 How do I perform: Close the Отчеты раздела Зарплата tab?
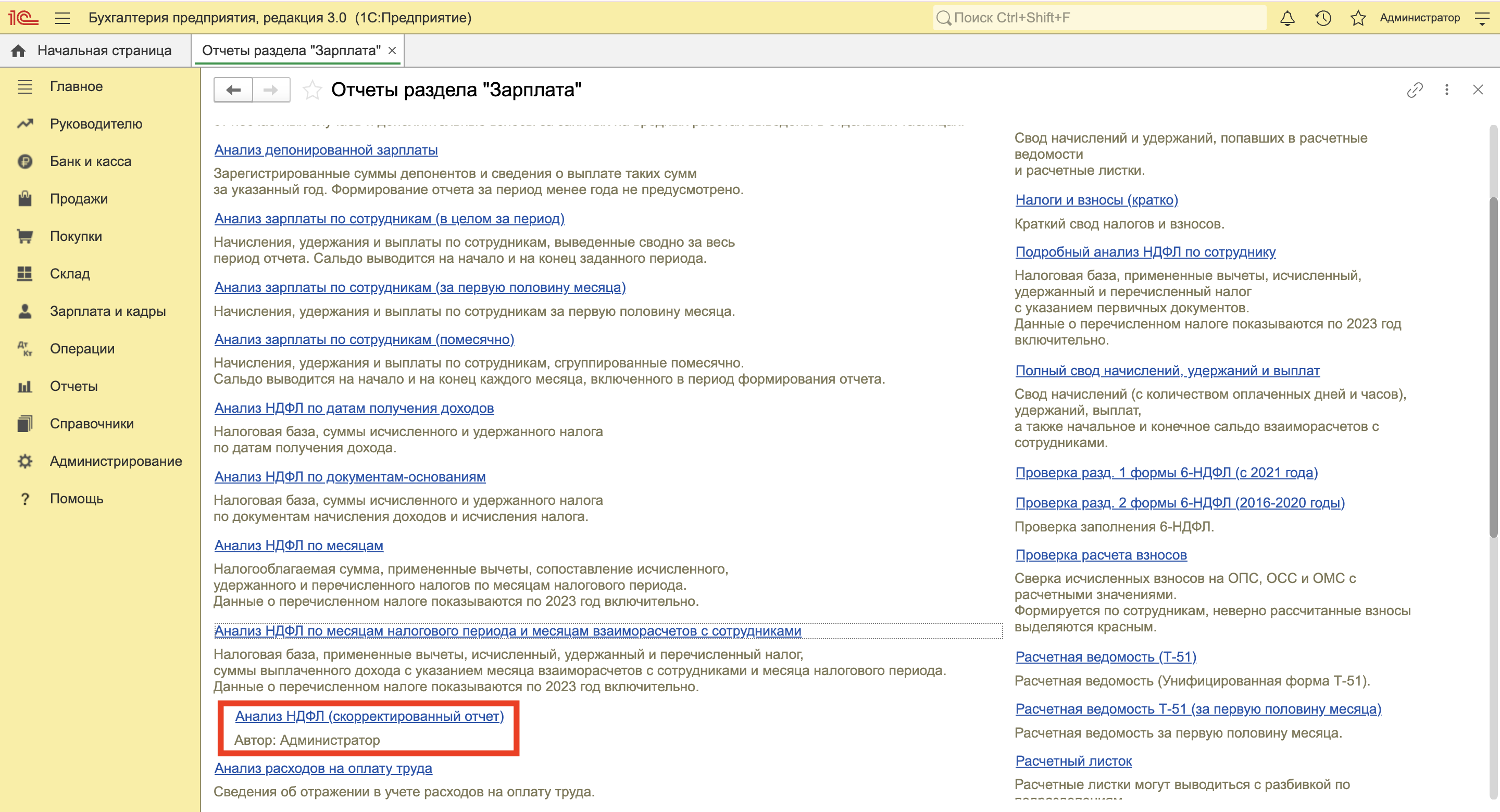tap(393, 50)
